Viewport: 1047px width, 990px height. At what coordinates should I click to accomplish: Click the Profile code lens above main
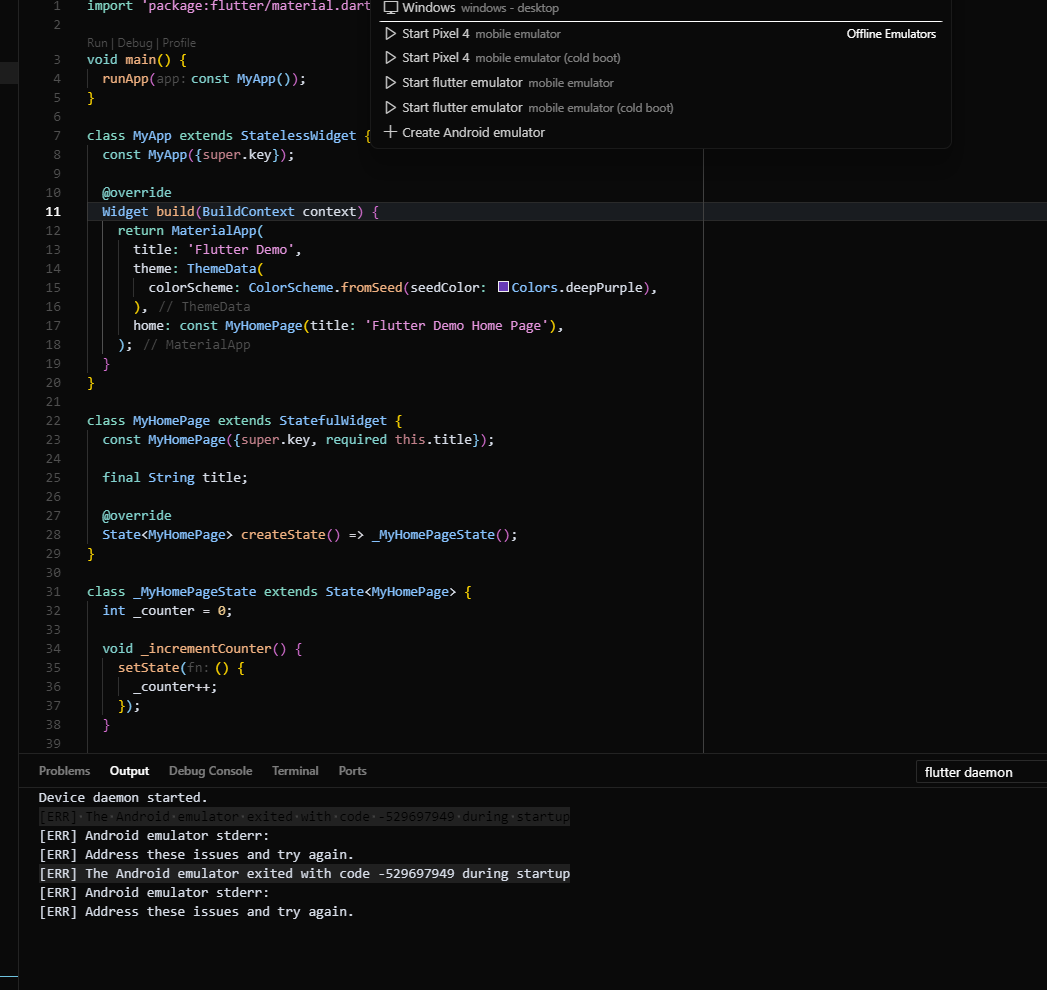(179, 43)
